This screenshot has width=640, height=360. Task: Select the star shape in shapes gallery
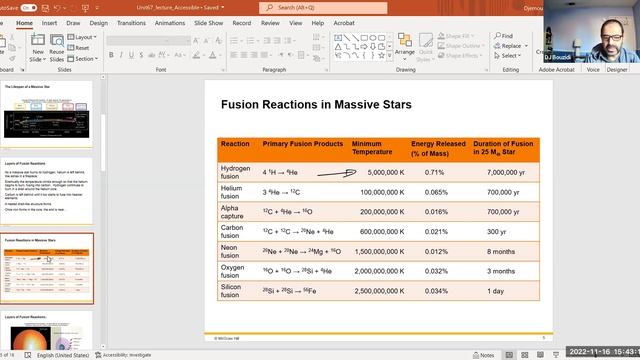pyautogui.click(x=381, y=55)
